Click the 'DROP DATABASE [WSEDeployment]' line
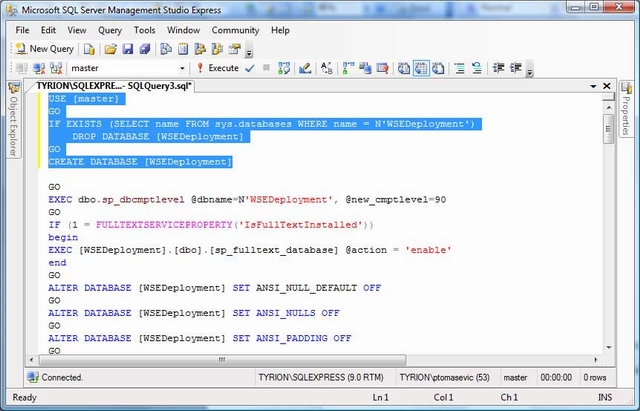 tap(158, 136)
